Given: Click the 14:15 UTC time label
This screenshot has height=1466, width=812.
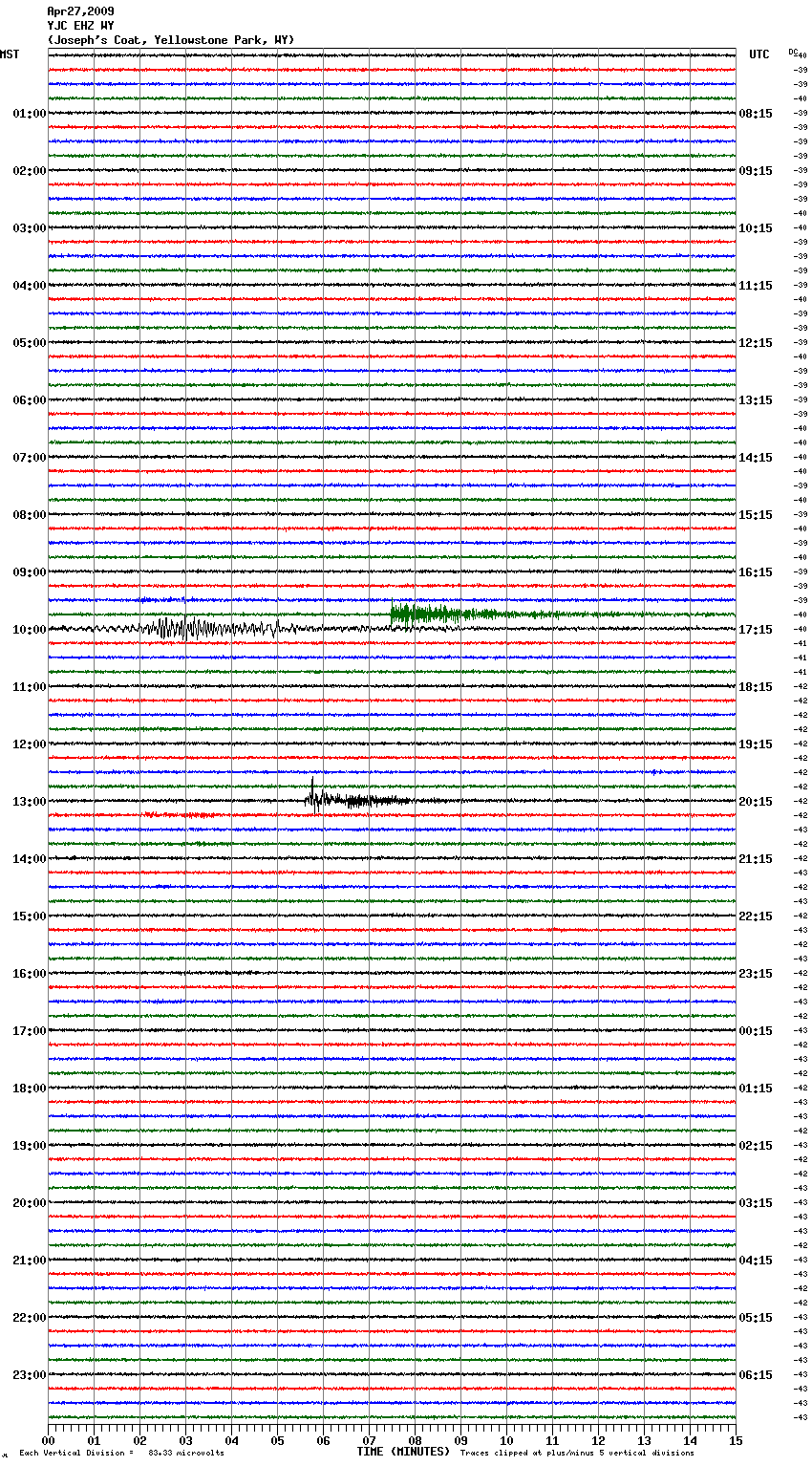Looking at the screenshot, I should [x=756, y=458].
